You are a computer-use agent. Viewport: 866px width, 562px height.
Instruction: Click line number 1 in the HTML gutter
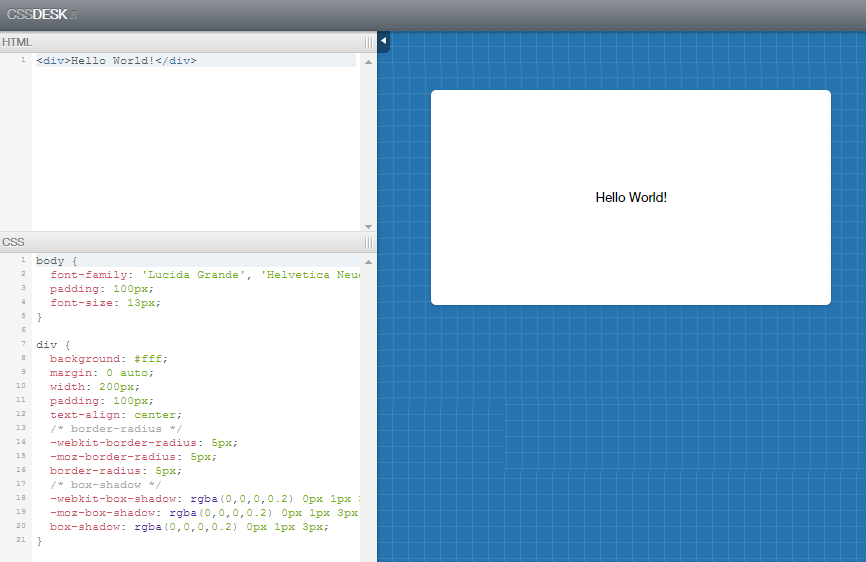pyautogui.click(x=23, y=60)
